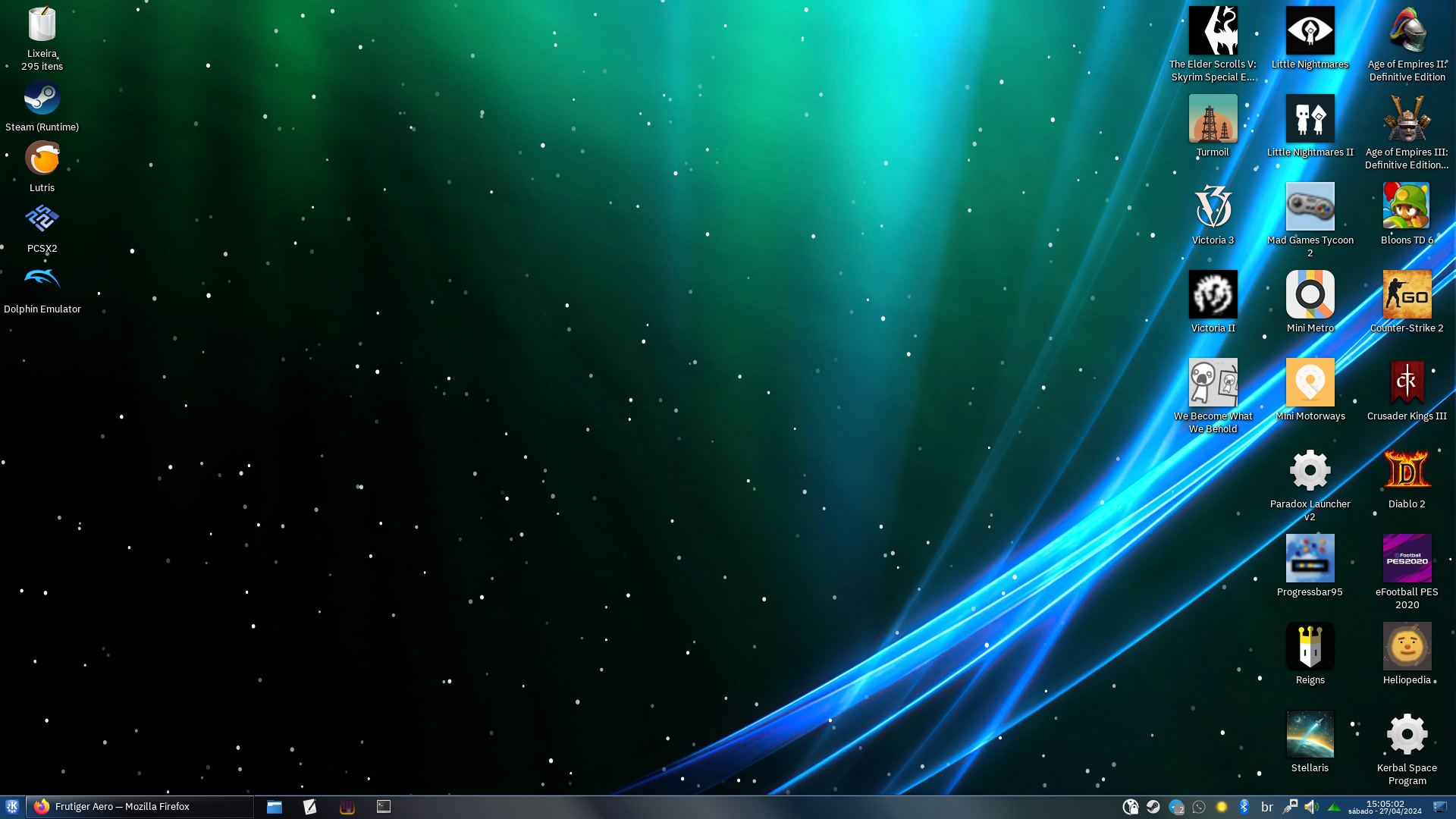Launch Lutris from the desktop
The image size is (1456, 819).
pos(42,159)
